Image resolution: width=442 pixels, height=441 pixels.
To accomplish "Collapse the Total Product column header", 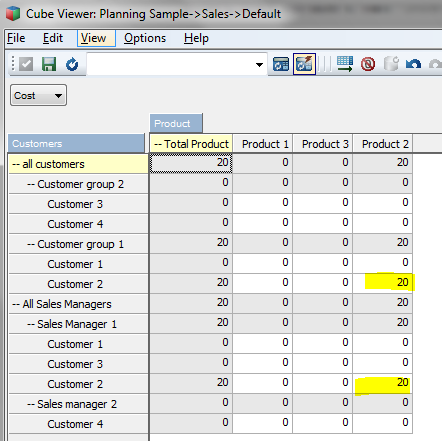I will pos(158,144).
